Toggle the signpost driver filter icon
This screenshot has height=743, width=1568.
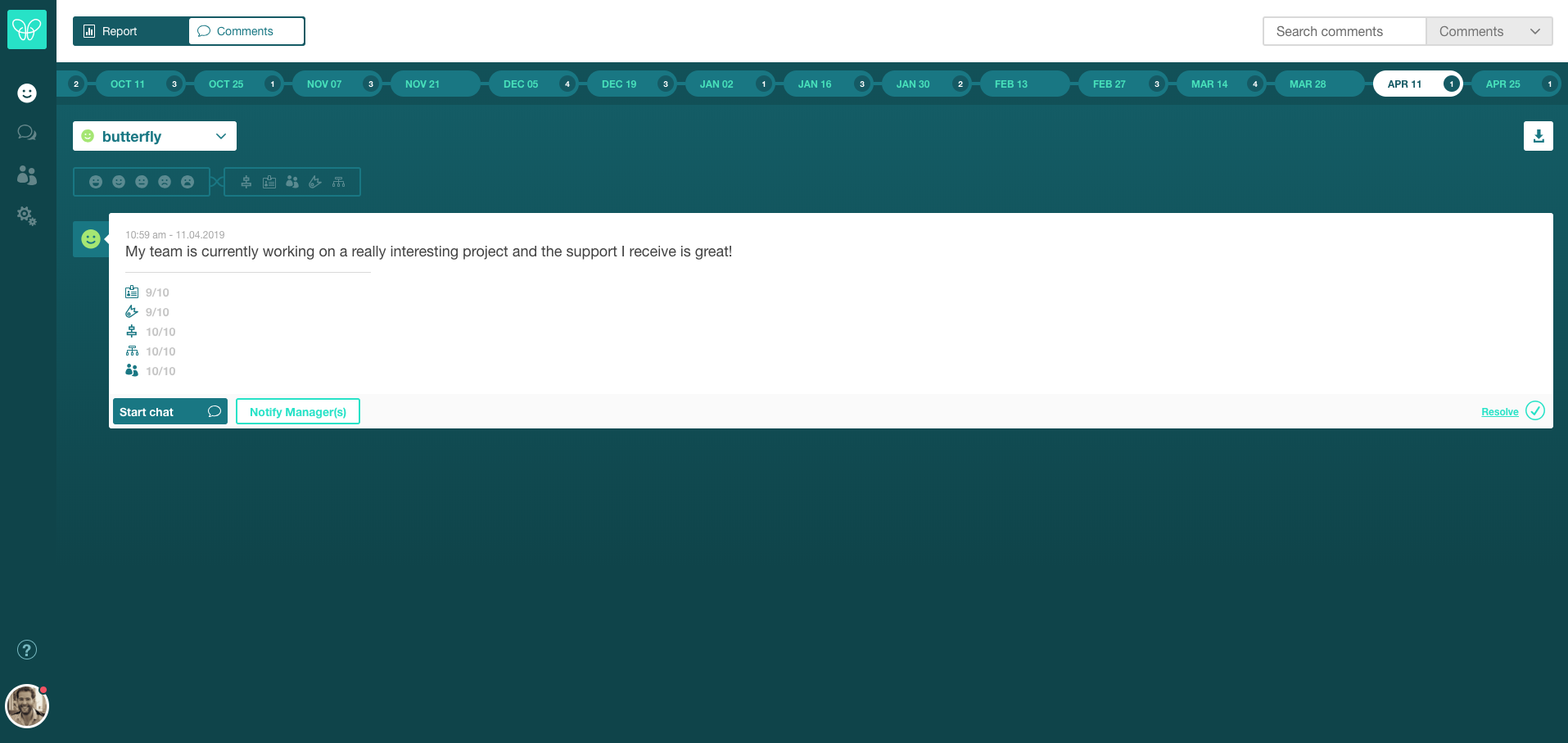[246, 182]
